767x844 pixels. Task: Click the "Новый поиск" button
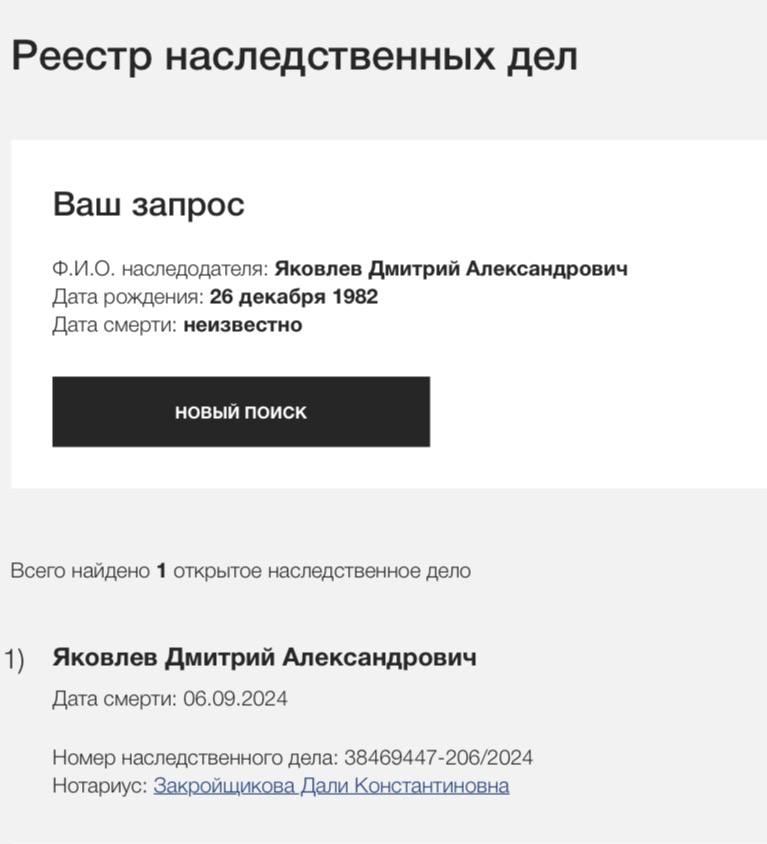coord(240,412)
